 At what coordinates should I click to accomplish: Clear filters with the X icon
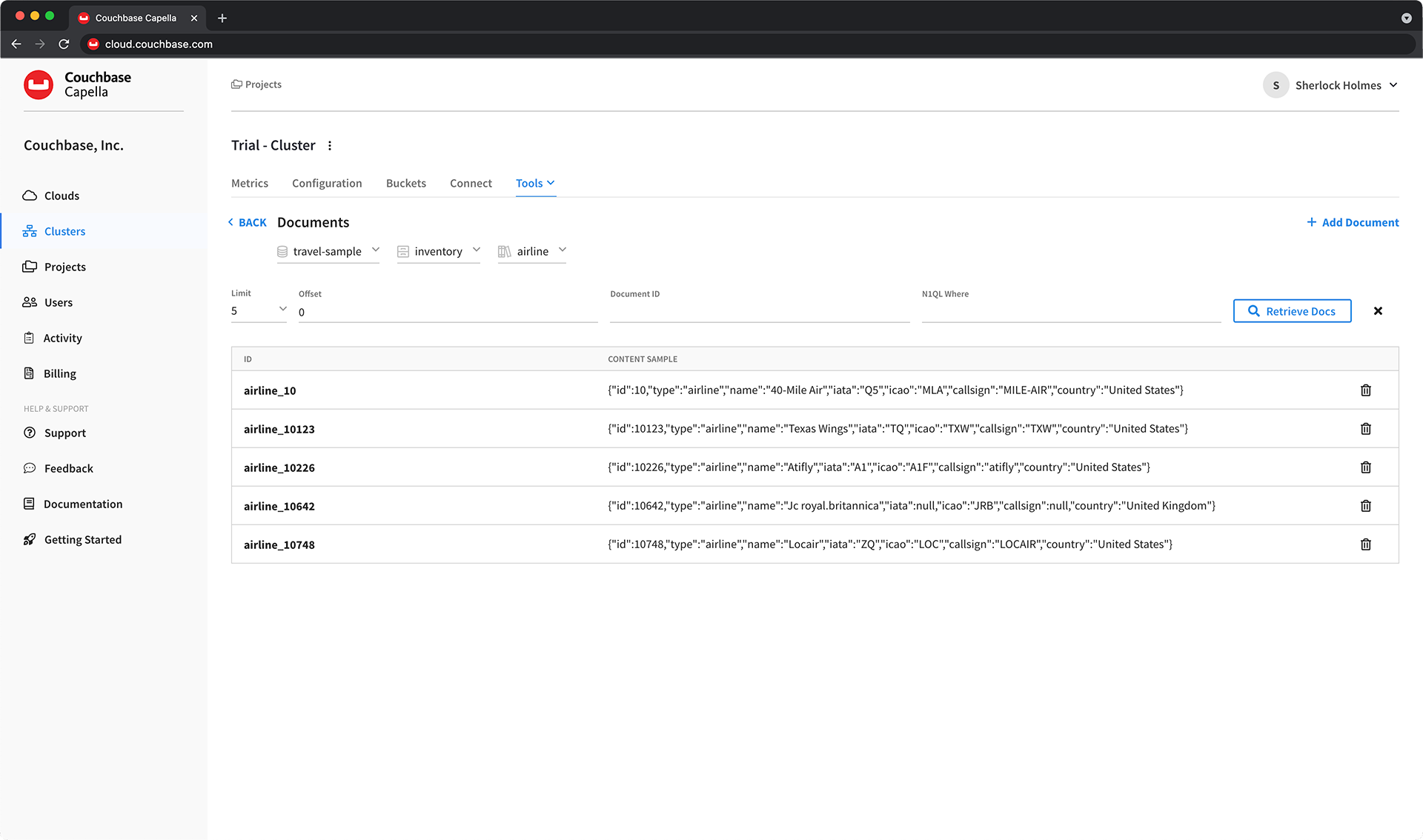[1378, 311]
